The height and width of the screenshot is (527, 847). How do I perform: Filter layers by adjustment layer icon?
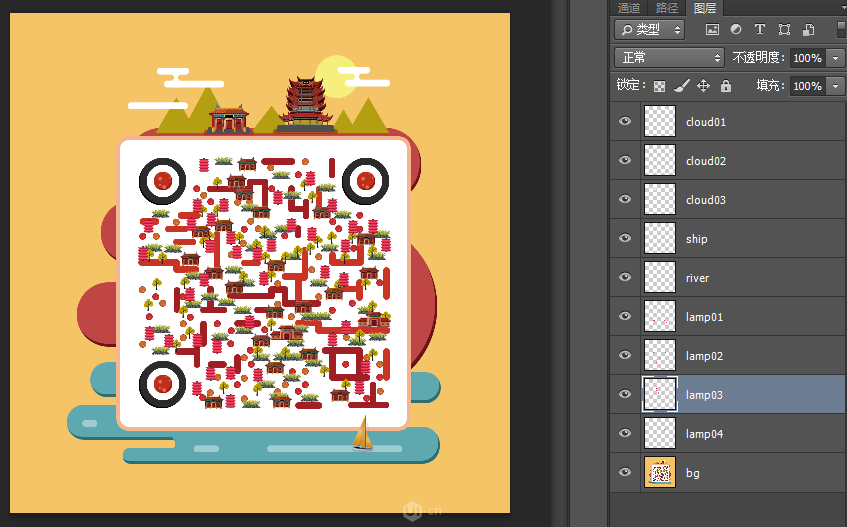tap(736, 30)
